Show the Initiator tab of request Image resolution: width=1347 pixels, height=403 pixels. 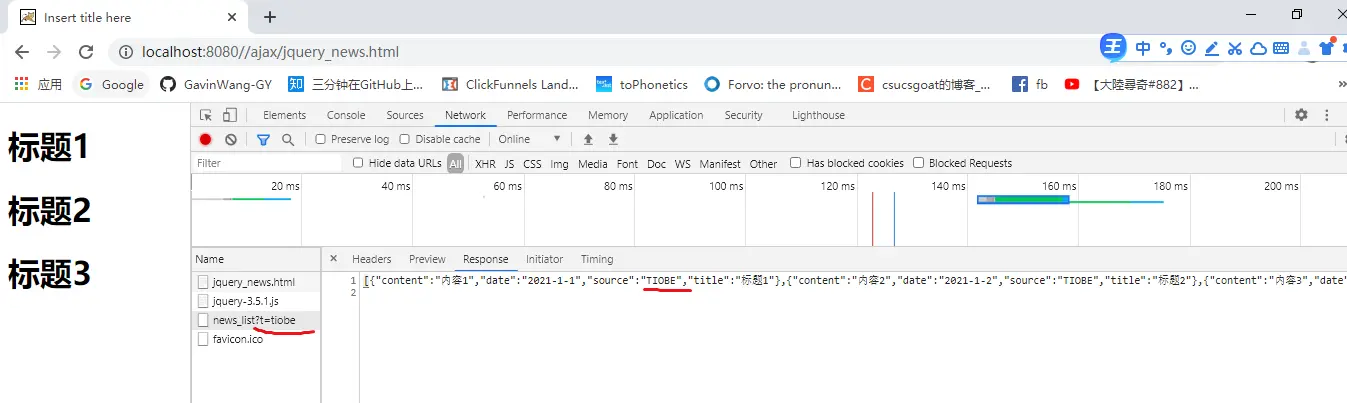pos(544,259)
